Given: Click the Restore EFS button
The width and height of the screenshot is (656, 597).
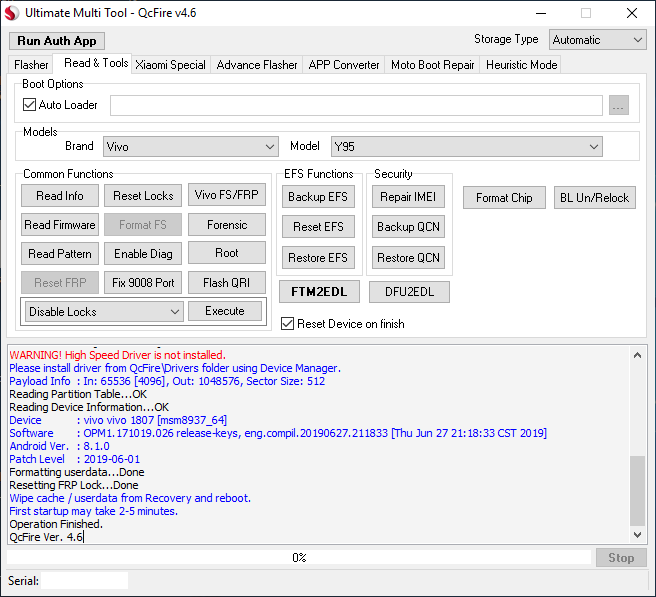Looking at the screenshot, I should point(318,258).
